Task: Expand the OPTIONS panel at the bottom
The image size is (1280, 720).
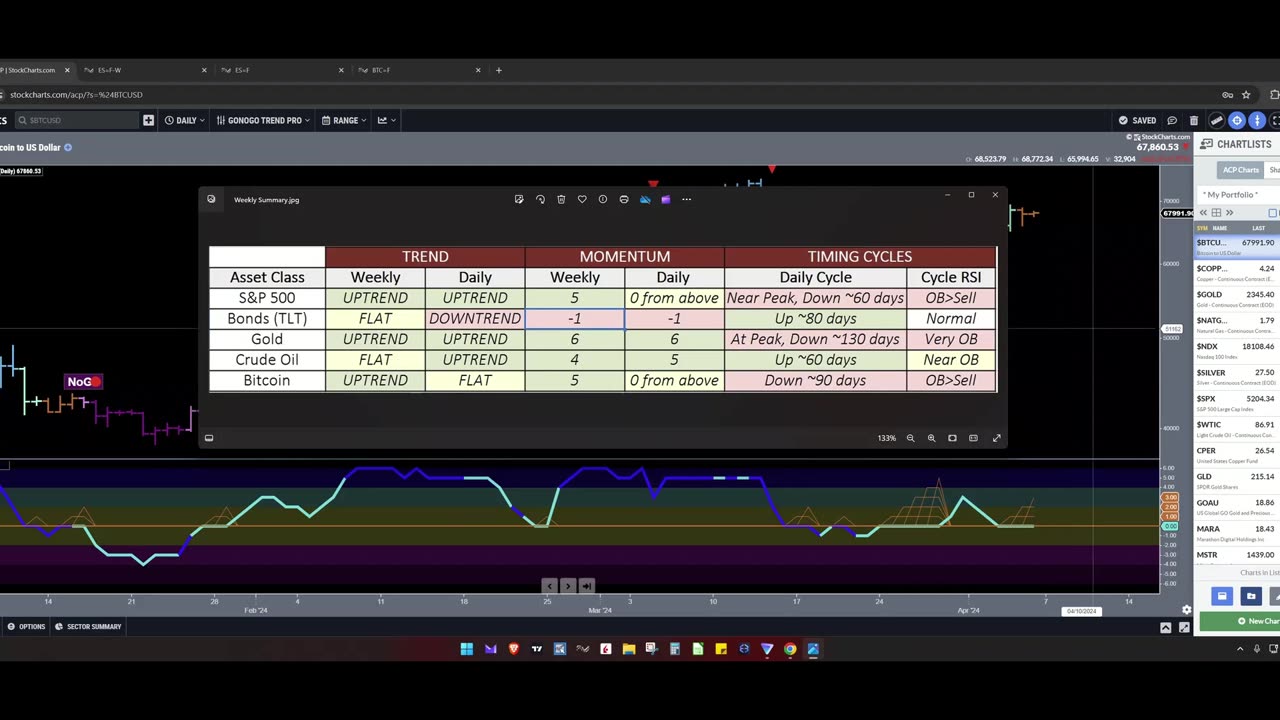Action: click(x=26, y=627)
